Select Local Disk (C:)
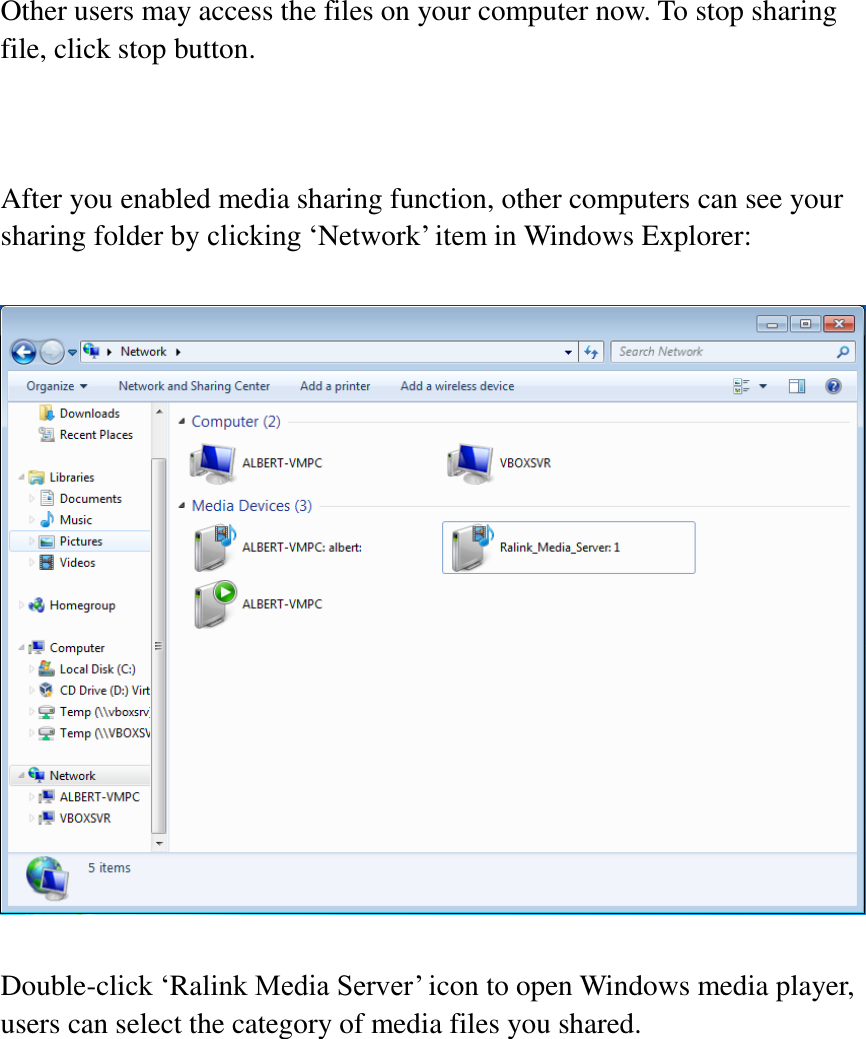 (x=87, y=669)
